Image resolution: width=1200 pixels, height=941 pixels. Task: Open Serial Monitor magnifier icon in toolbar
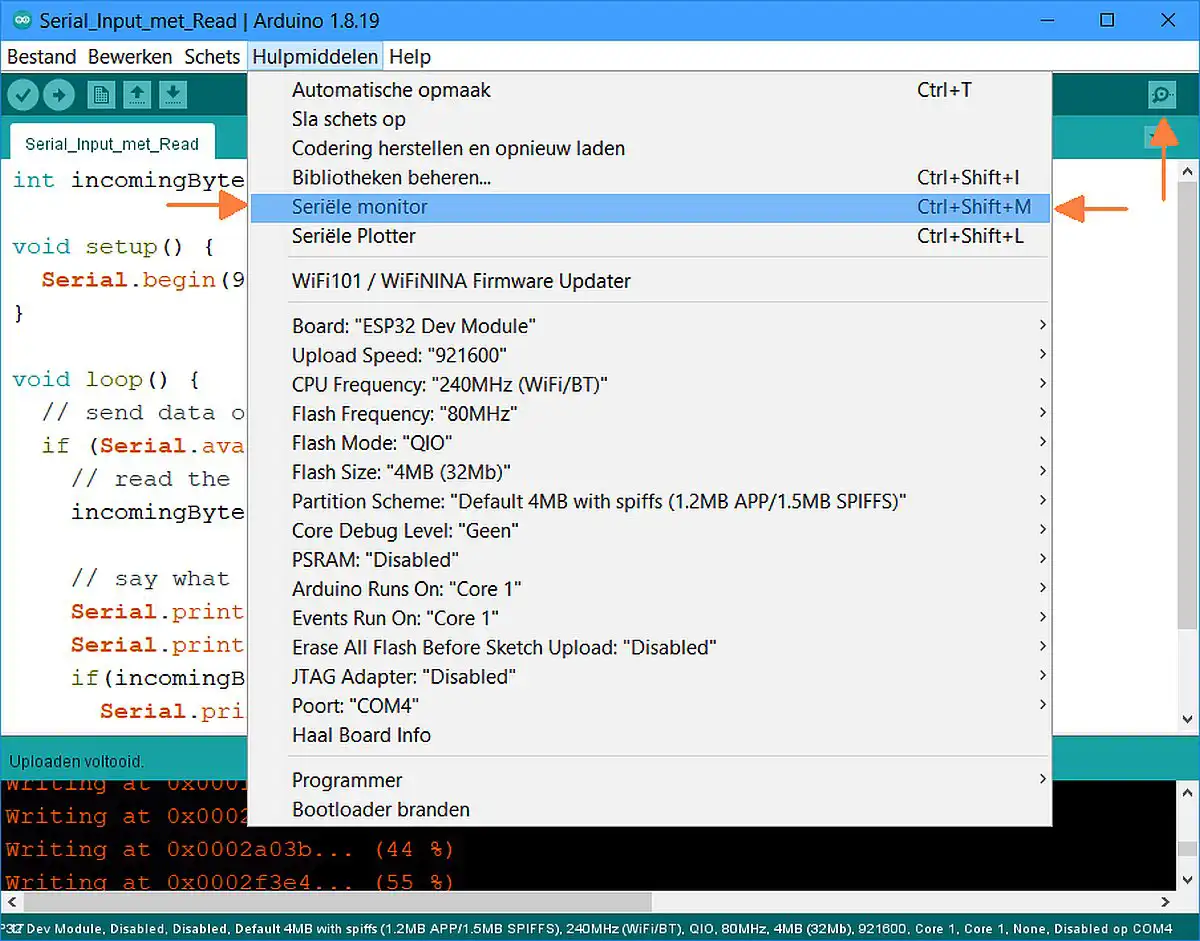[x=1161, y=95]
